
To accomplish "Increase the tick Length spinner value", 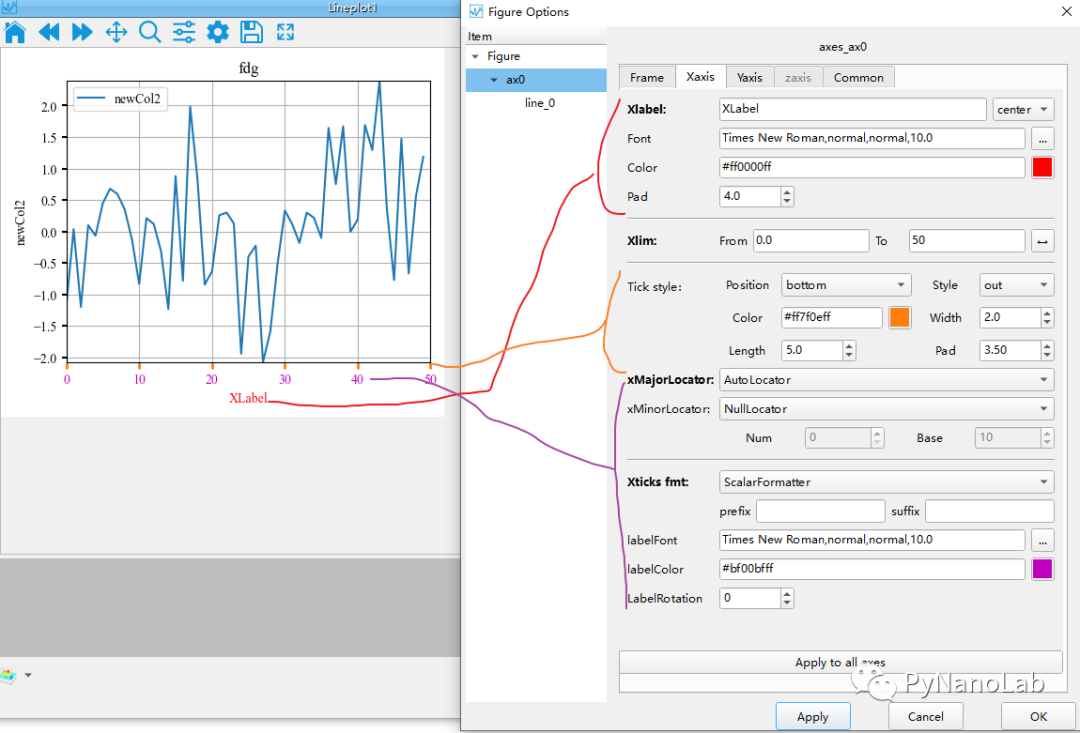I will [x=849, y=345].
